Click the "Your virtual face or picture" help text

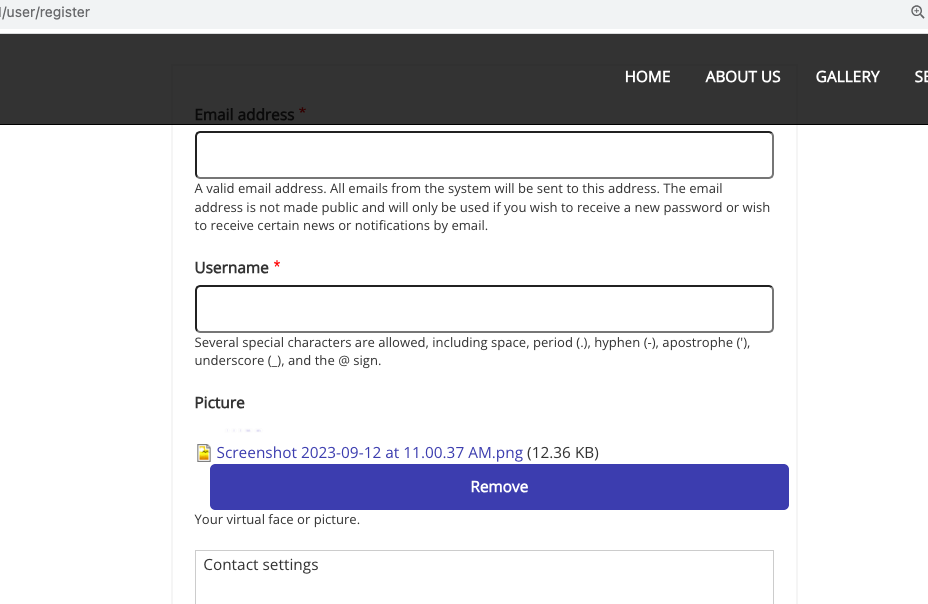point(277,520)
